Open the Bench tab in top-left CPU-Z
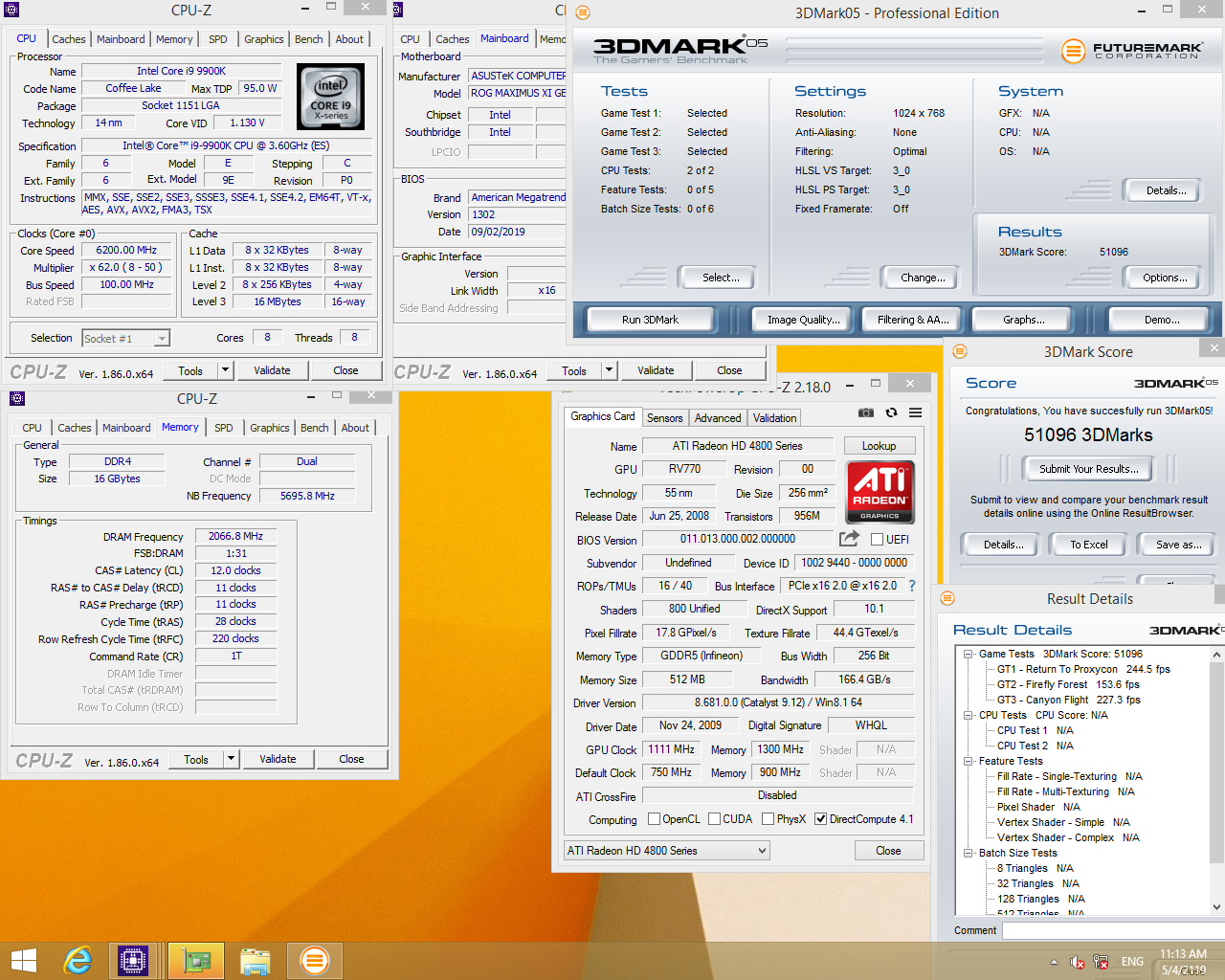 (x=308, y=39)
